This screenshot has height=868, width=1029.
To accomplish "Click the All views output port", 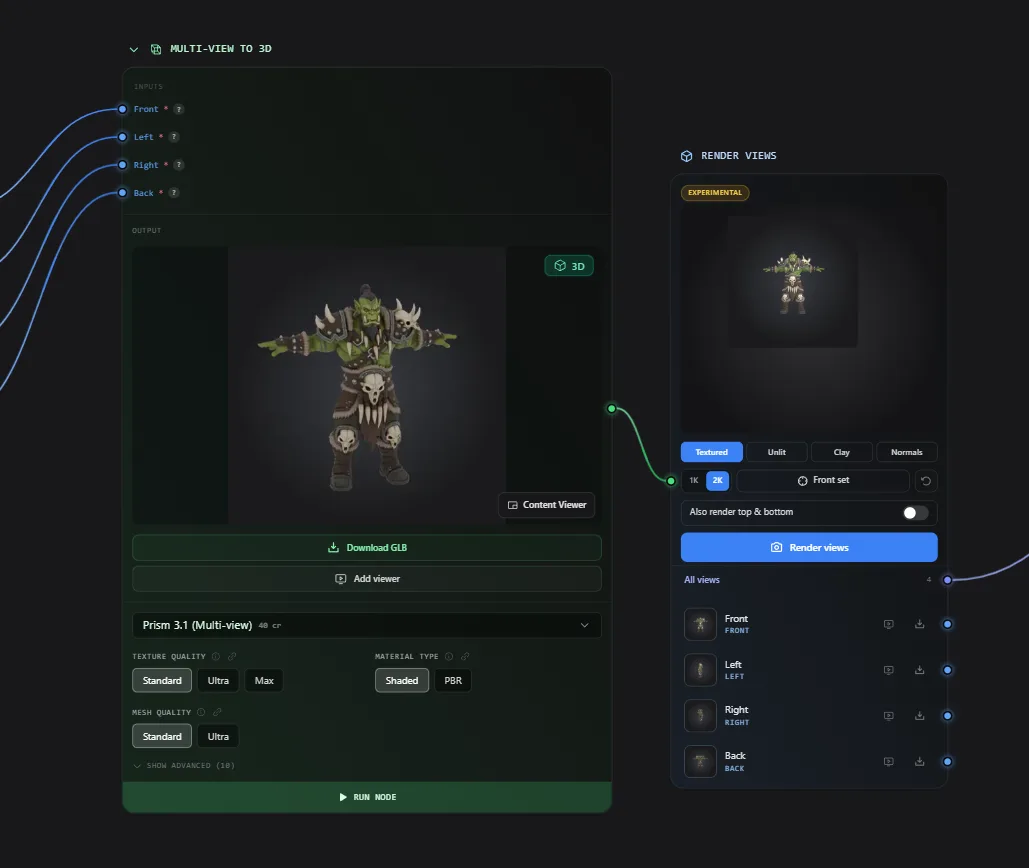I will click(x=947, y=579).
